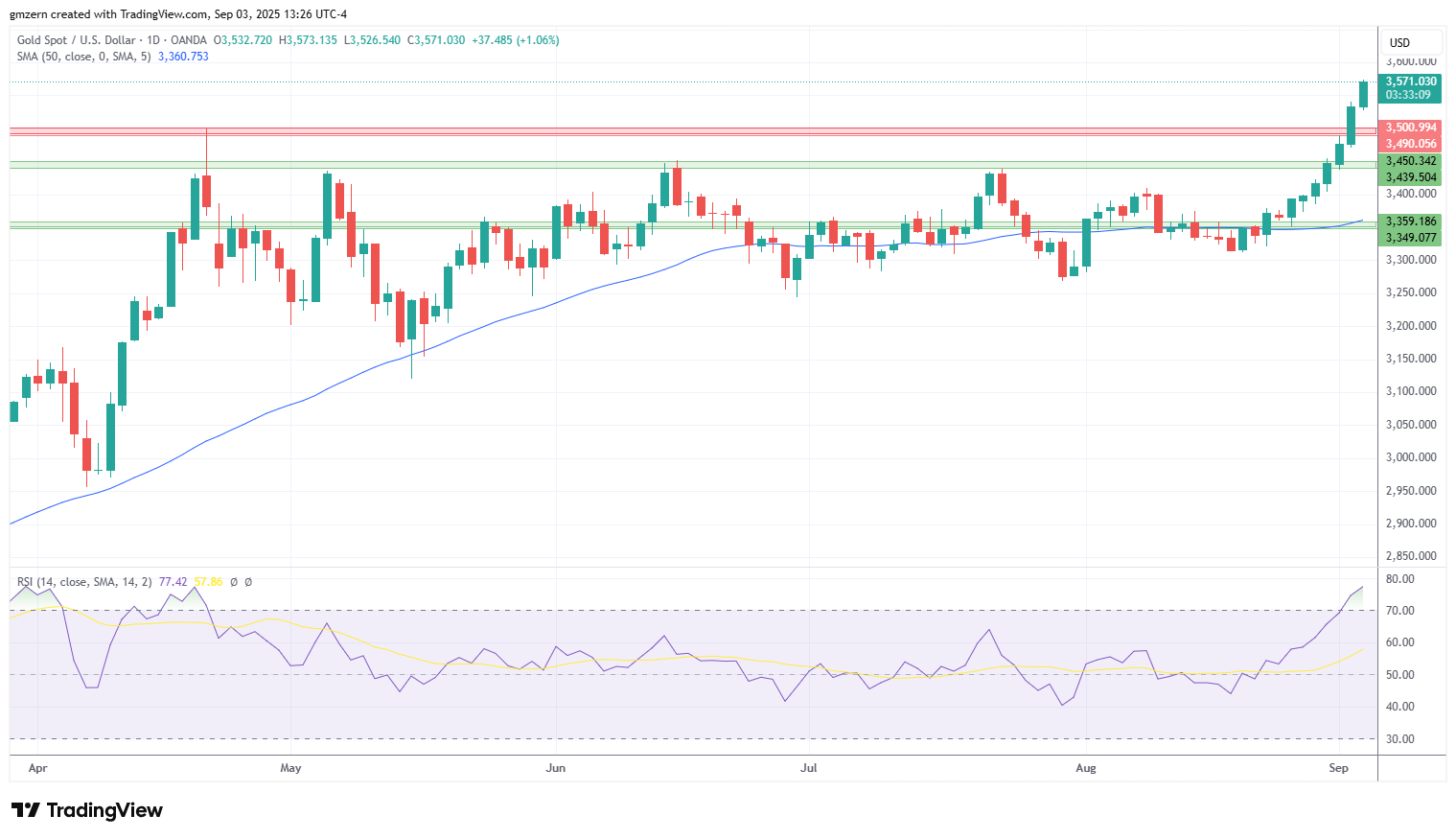This screenshot has width=1456, height=839.
Task: Click the high value H3,573.135
Action: coord(308,40)
